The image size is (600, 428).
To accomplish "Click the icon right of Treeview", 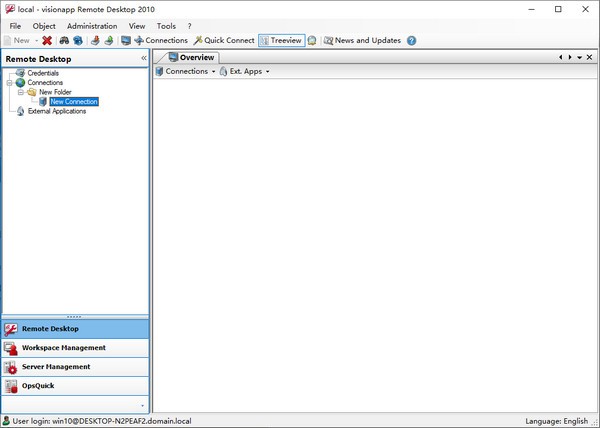I will [313, 41].
